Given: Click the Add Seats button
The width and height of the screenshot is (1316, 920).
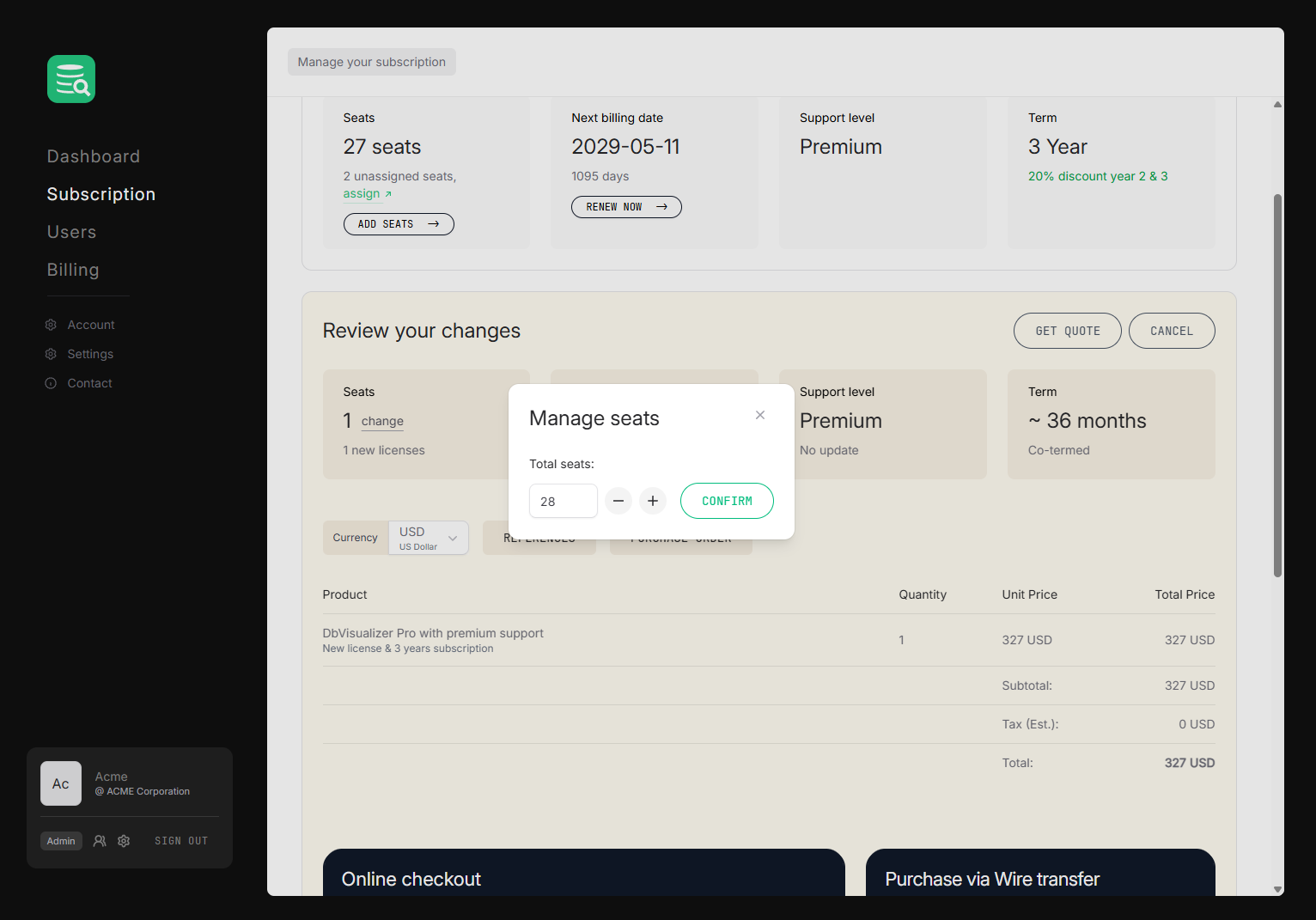Looking at the screenshot, I should click(399, 224).
